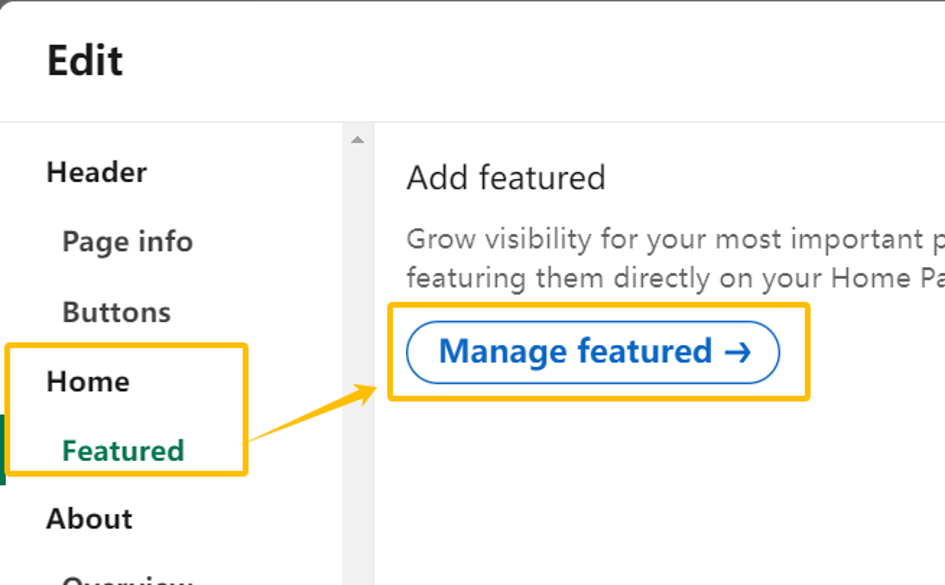Select the Buttons sidebar entry

(117, 312)
